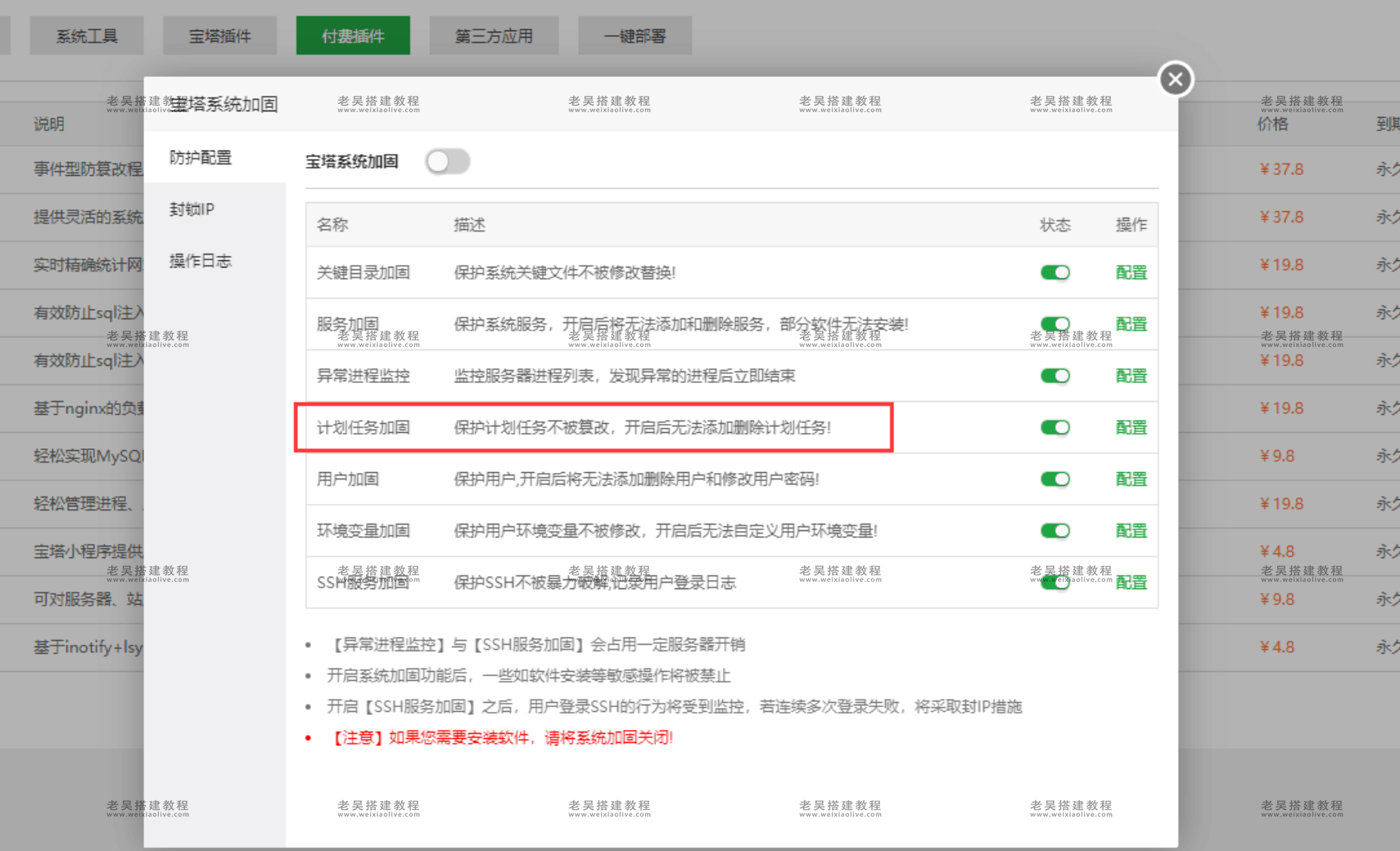Screen dimensions: 1400x851
Task: Open 配置 for SSH服务加固
Action: coord(1131,582)
